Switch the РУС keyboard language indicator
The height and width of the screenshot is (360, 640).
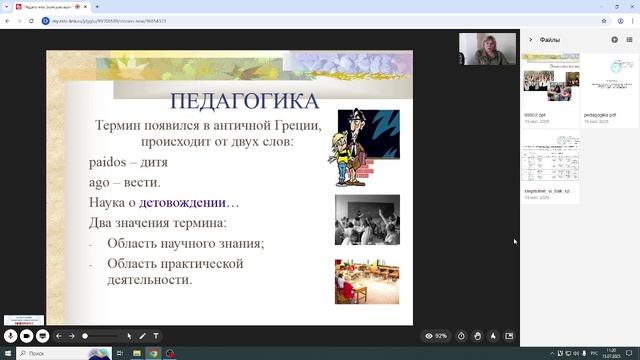coord(594,353)
